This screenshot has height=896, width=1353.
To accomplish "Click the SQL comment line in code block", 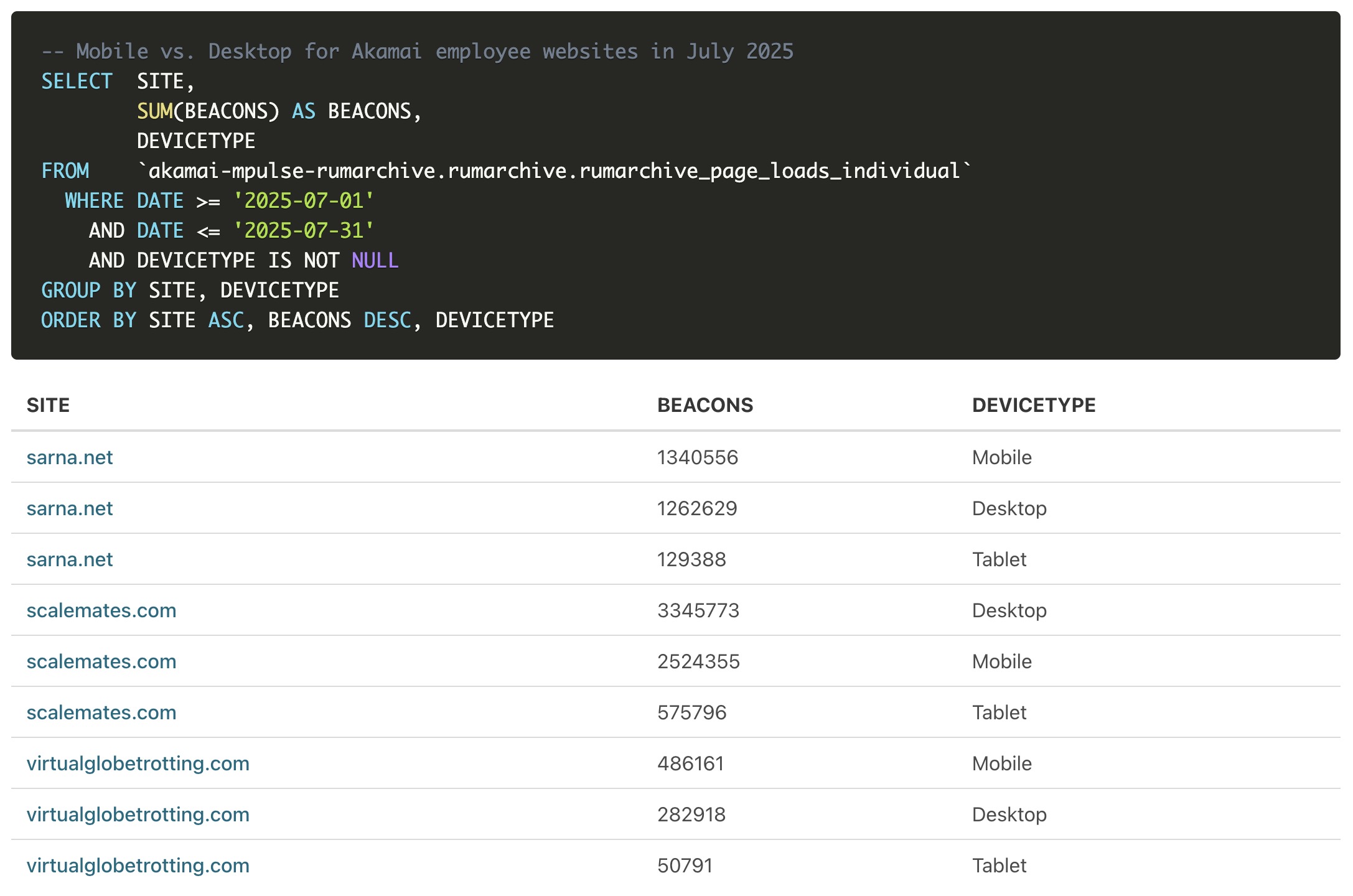I will [417, 51].
